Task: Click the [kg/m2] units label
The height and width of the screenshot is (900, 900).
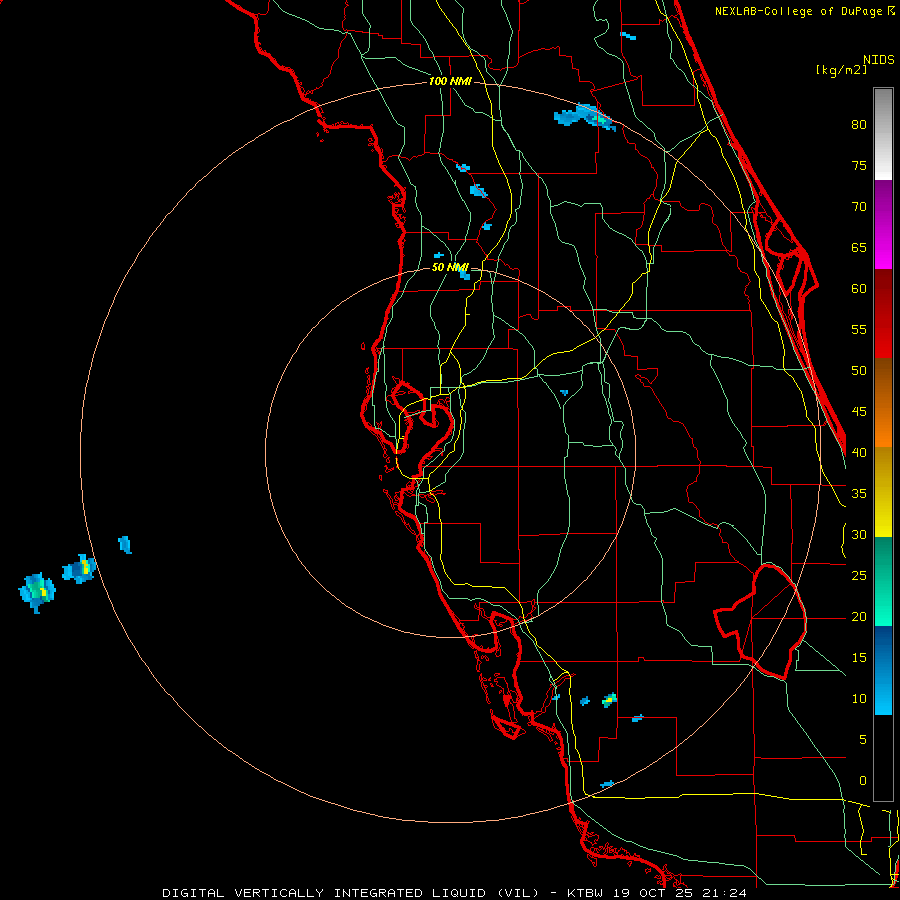Action: pos(841,70)
